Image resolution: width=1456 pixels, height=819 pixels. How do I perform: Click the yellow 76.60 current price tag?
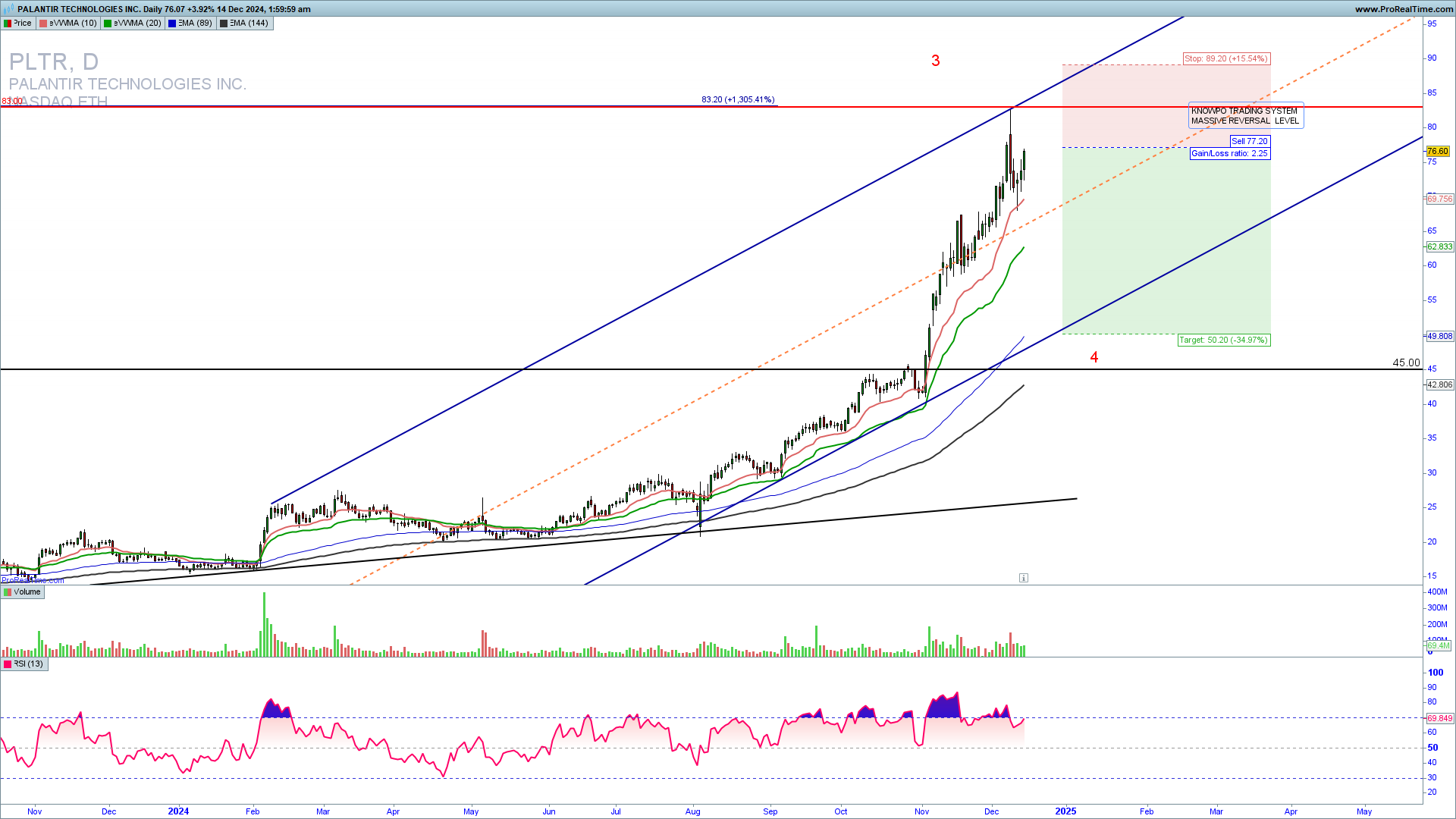pyautogui.click(x=1438, y=151)
